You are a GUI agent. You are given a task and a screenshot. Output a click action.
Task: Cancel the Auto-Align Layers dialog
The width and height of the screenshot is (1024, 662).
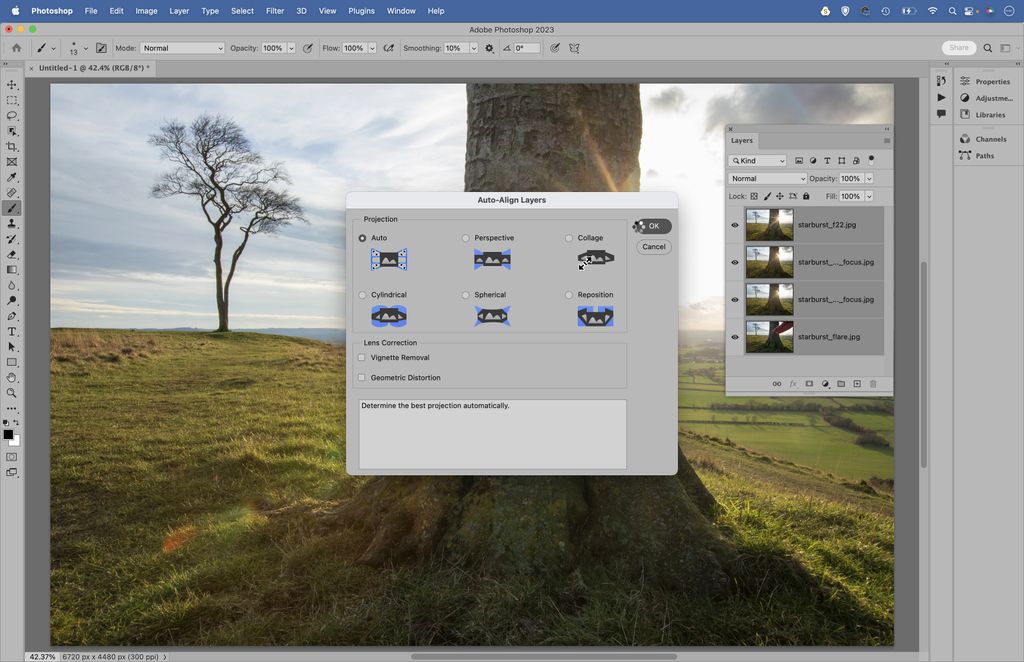point(653,247)
